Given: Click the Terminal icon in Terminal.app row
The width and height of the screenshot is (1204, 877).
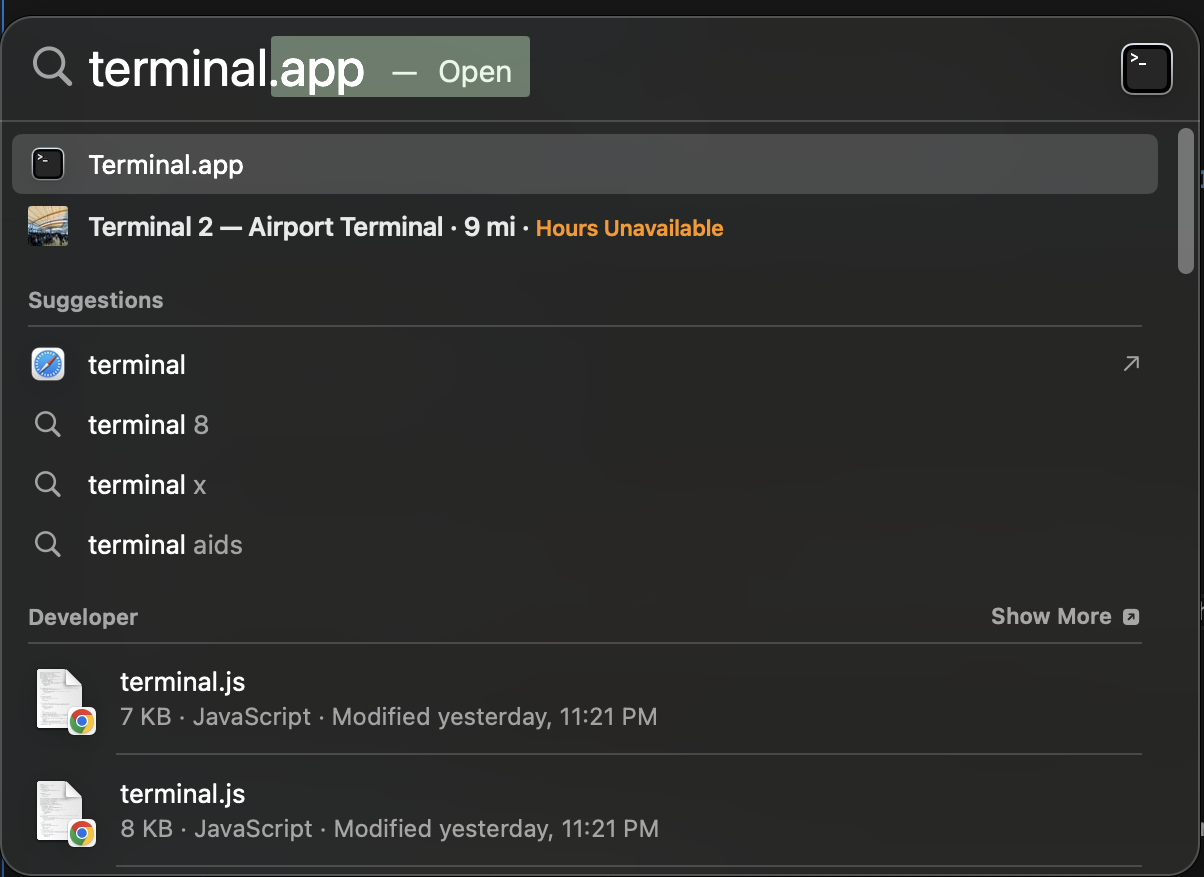Looking at the screenshot, I should (x=48, y=164).
